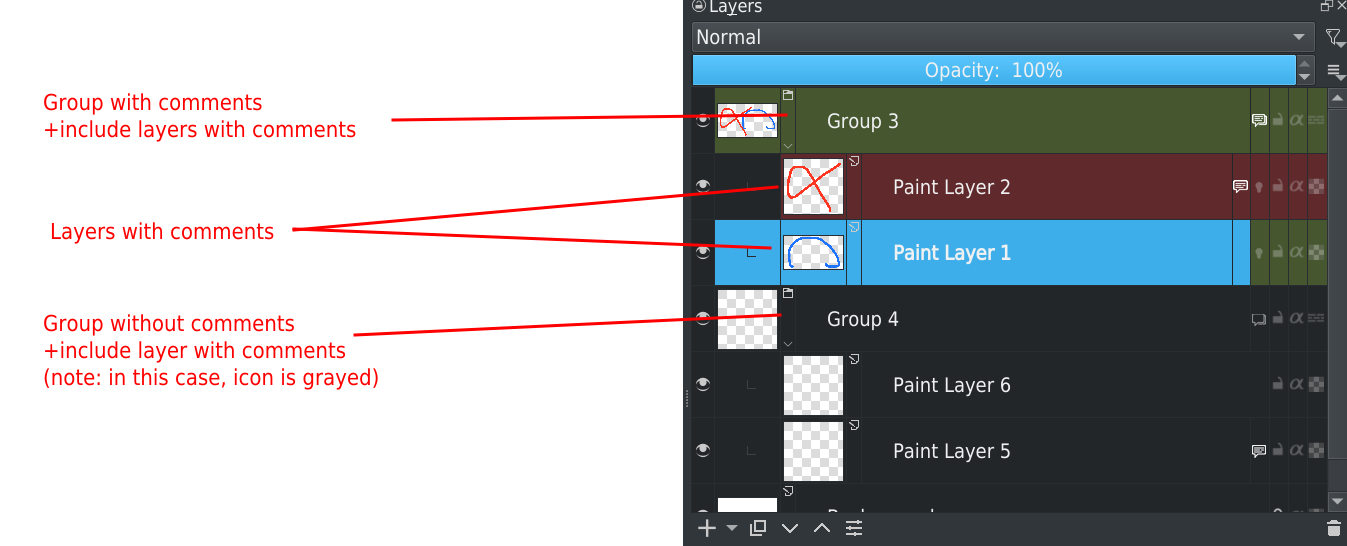The height and width of the screenshot is (546, 1347).
Task: Collapse the Group 3 layer group
Action: coord(788,145)
